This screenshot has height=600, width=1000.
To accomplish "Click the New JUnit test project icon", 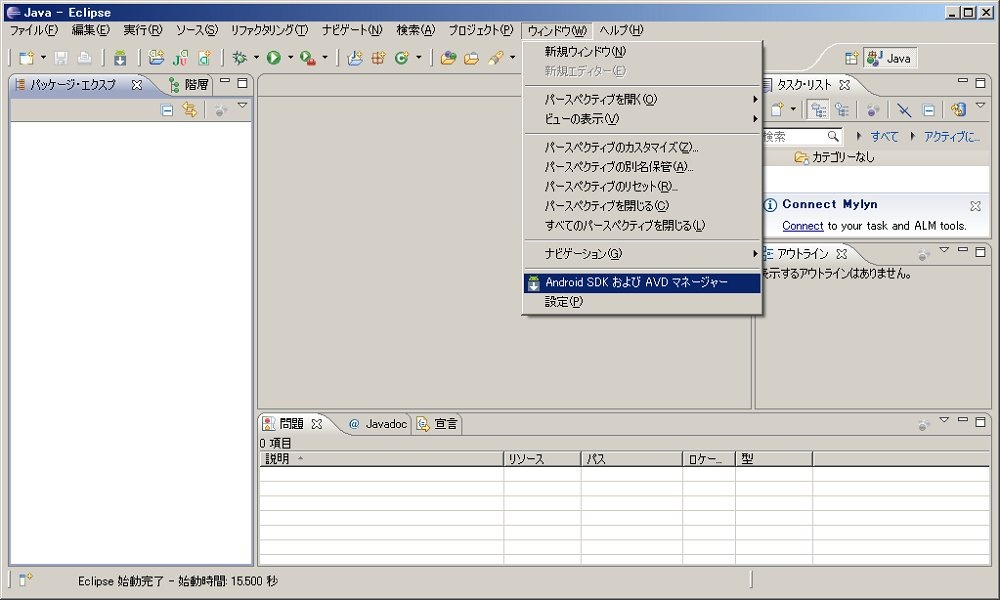I will (x=180, y=58).
